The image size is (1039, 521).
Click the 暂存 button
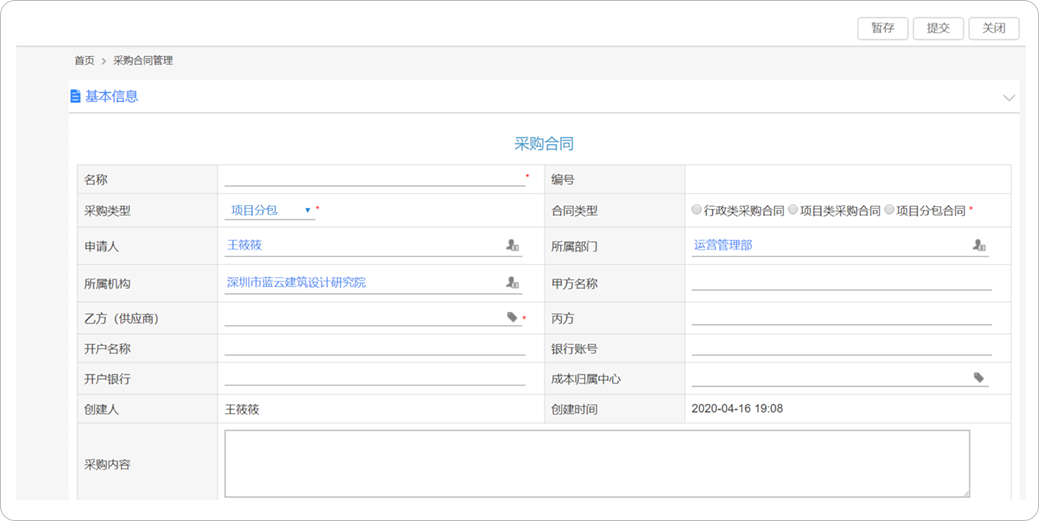[x=882, y=28]
